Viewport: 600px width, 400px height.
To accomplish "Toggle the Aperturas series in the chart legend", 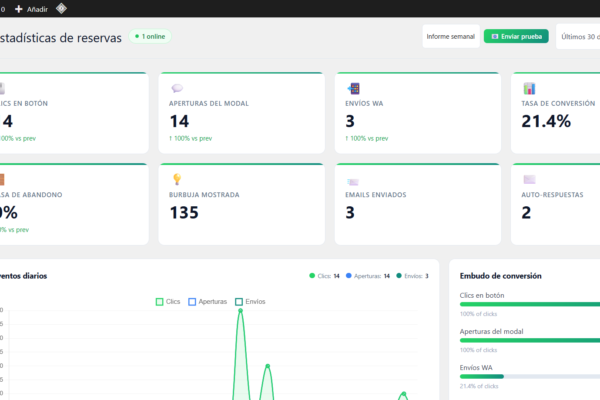I will pos(208,302).
